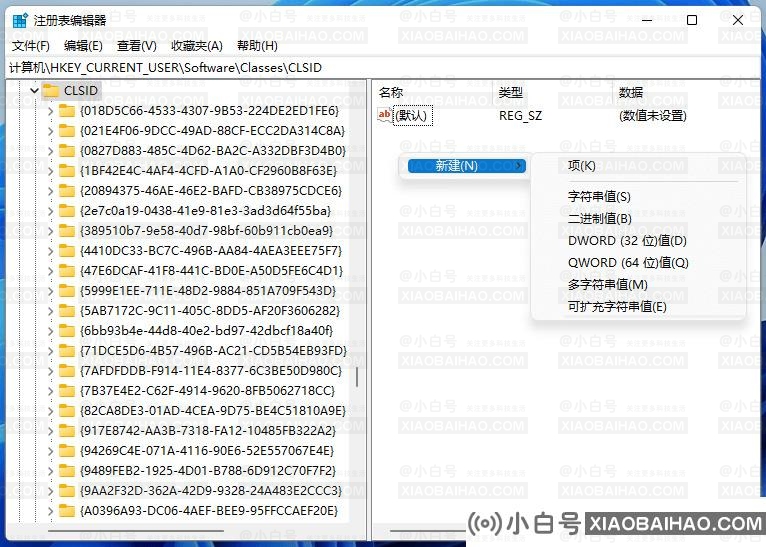This screenshot has height=547, width=766.
Task: Choose 项(K) to create a new key
Action: 581,166
